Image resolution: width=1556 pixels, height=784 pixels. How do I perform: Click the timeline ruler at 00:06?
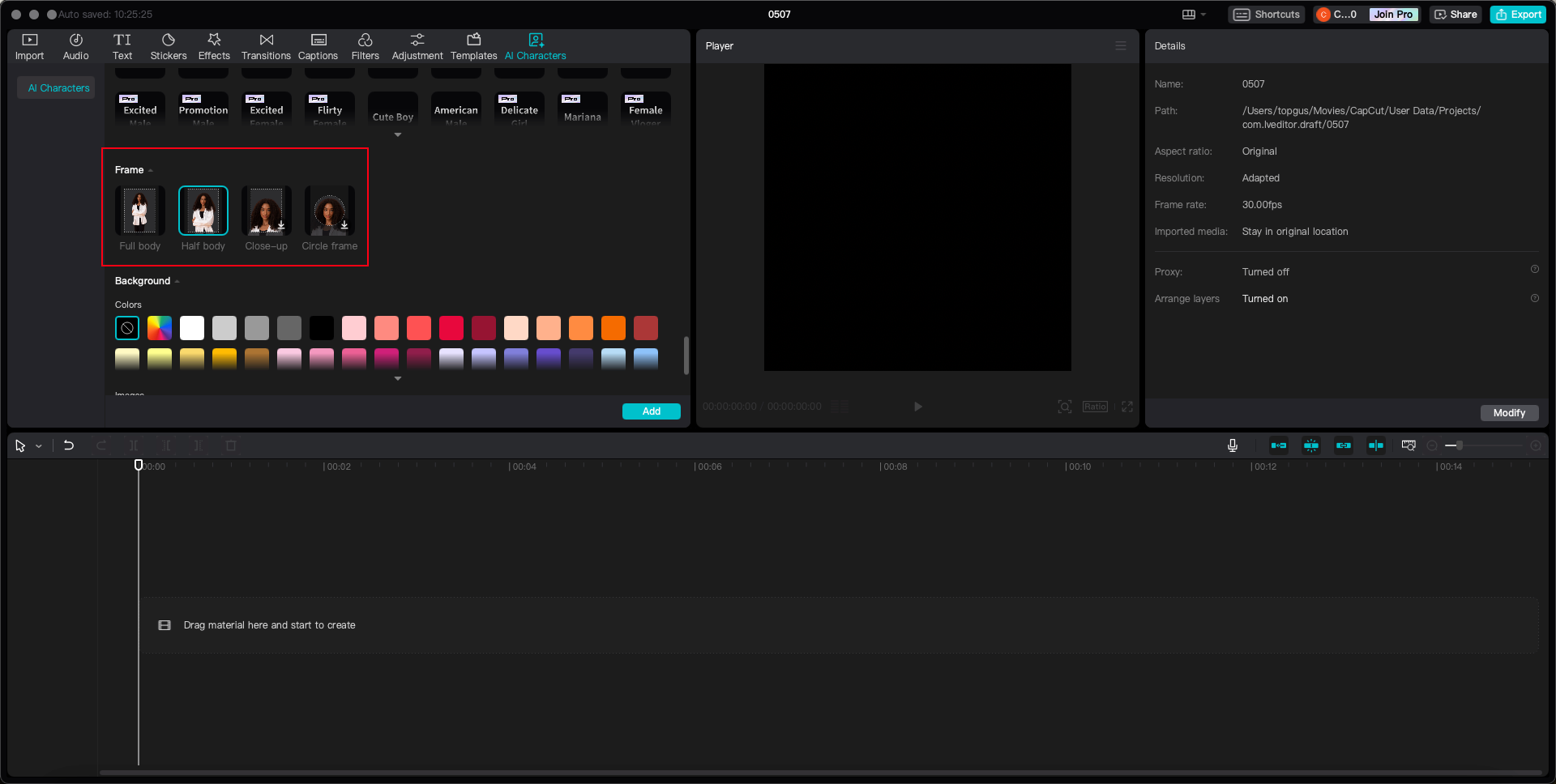coord(709,467)
